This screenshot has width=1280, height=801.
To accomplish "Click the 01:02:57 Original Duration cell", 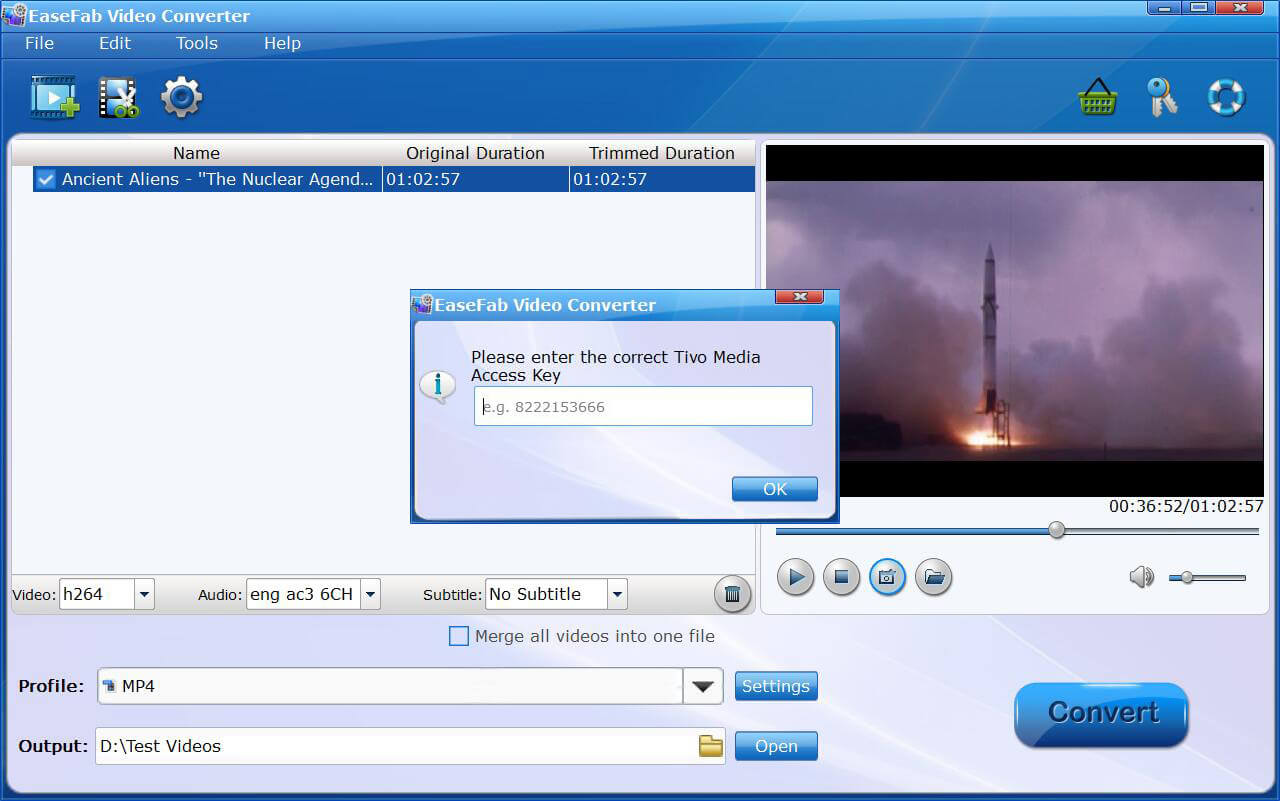I will (x=476, y=179).
